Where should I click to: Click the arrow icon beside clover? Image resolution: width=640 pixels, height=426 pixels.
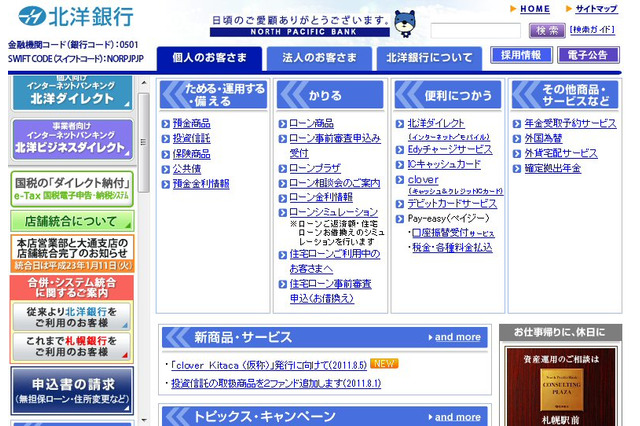point(400,180)
